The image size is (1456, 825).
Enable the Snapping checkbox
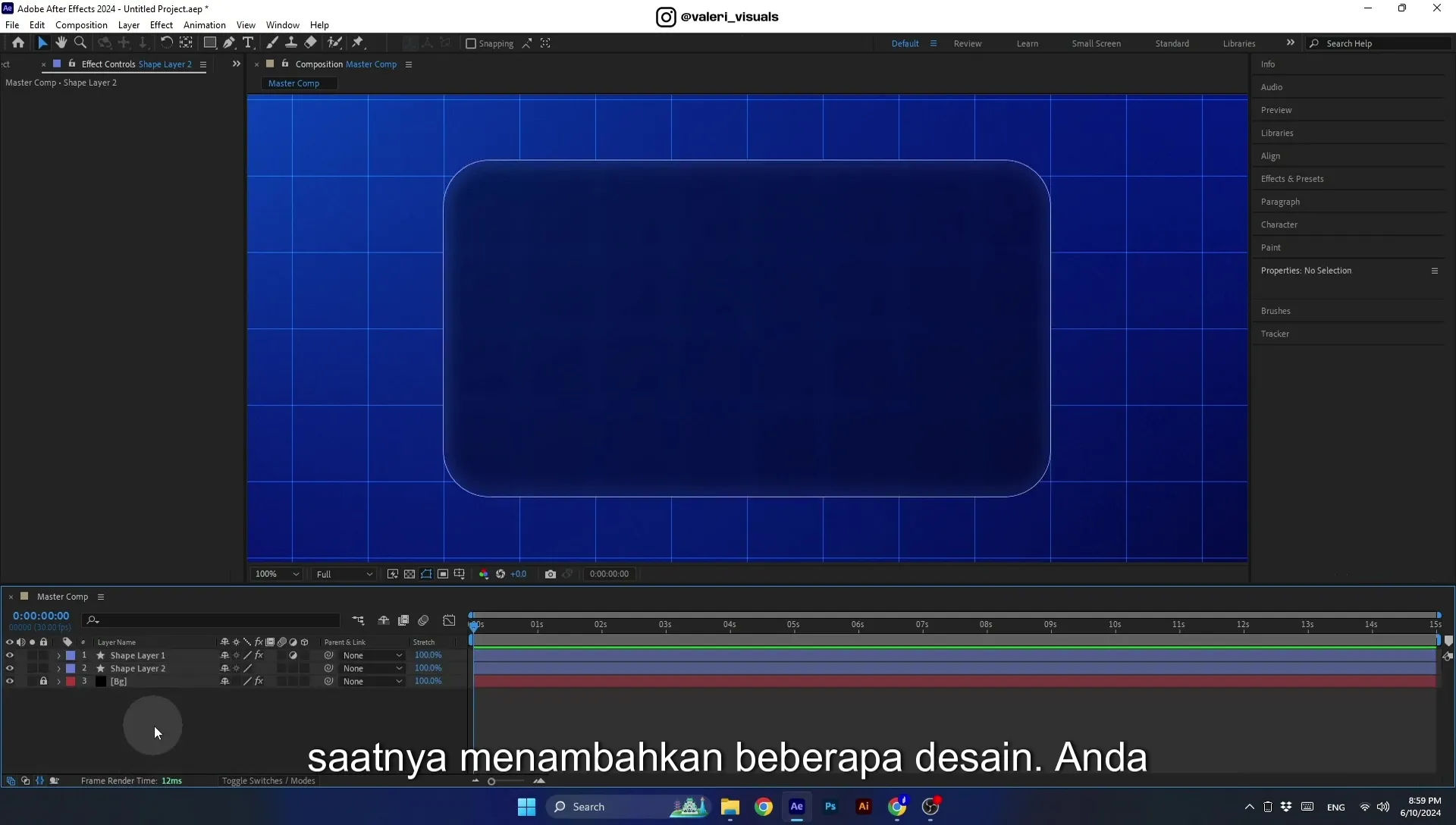(x=470, y=43)
